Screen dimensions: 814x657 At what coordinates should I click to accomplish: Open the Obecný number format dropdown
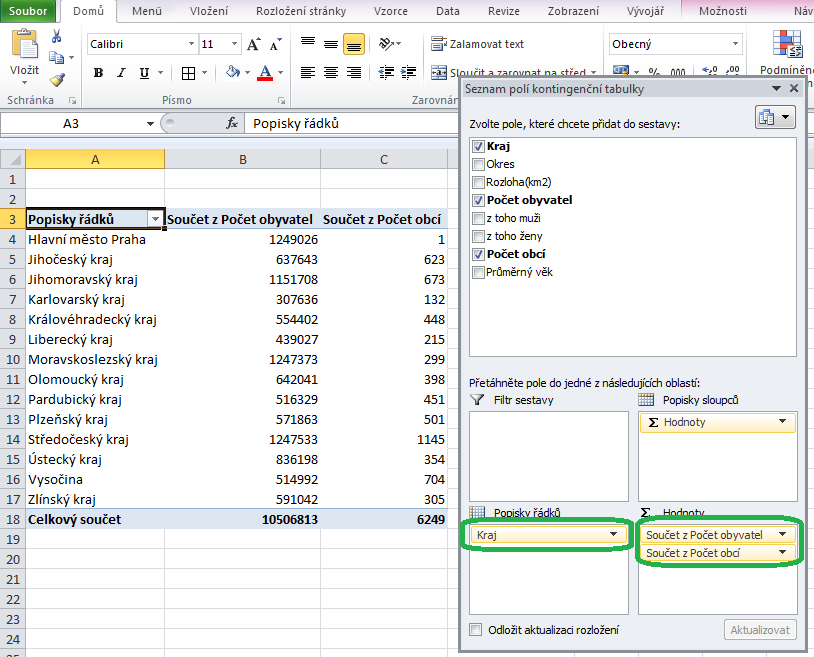tap(736, 44)
